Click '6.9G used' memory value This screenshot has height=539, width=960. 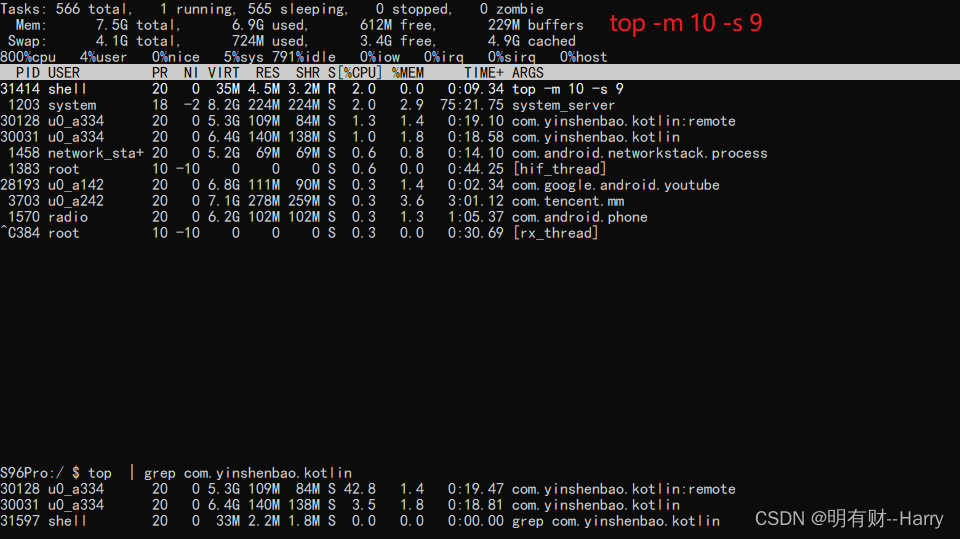coord(269,25)
